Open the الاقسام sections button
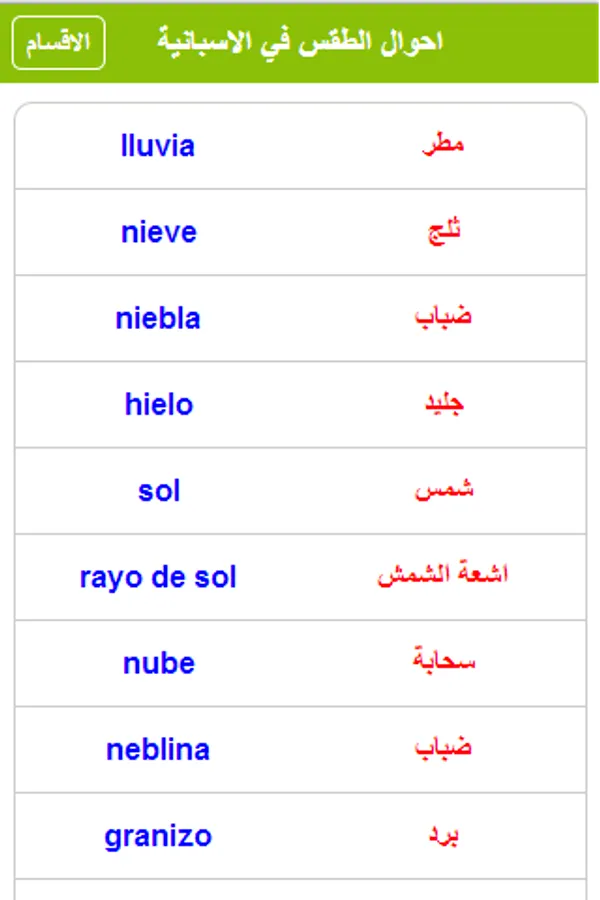The width and height of the screenshot is (600, 900). (x=58, y=44)
